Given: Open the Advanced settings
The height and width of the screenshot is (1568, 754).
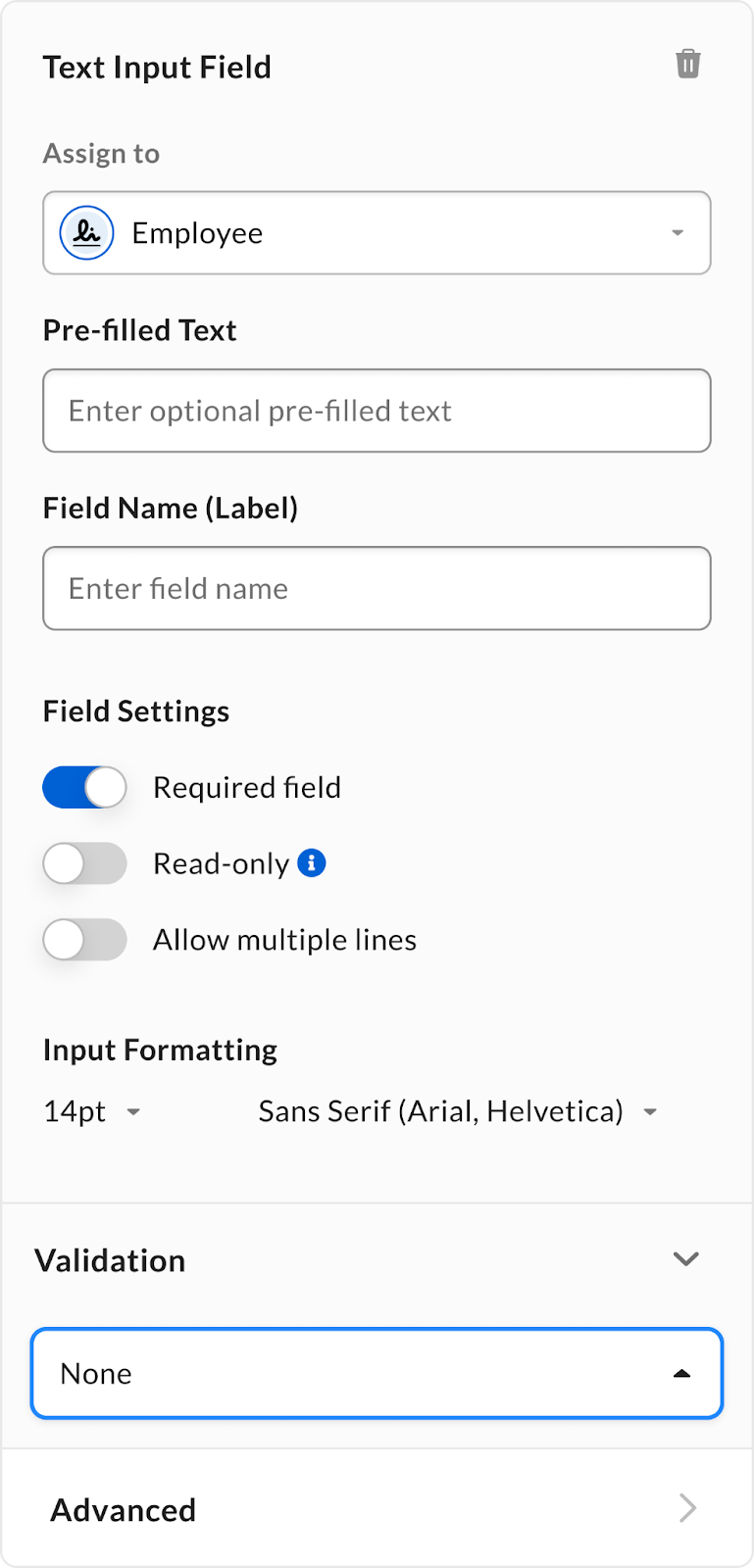Looking at the screenshot, I should click(x=124, y=1509).
